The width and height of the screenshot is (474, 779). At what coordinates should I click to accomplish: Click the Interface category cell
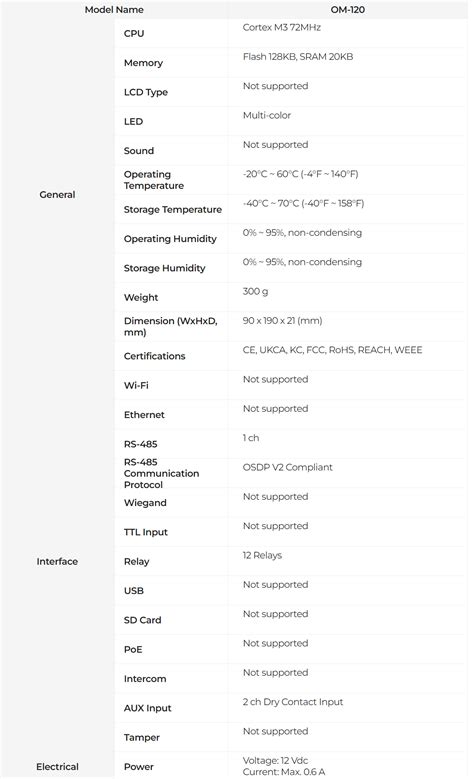pos(57,561)
